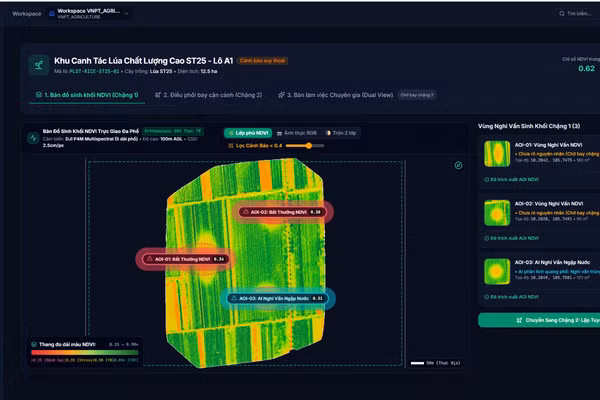Image resolution: width=600 pixels, height=400 pixels.
Task: Click the sparkle icon on the Dual View tab
Action: 281,95
